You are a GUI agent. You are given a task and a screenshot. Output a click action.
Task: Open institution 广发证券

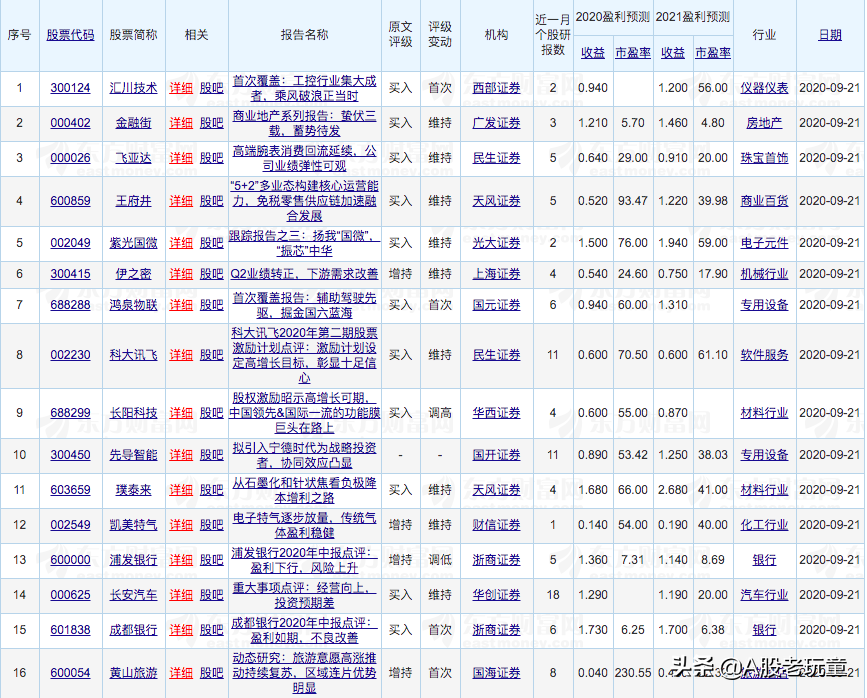pos(496,123)
